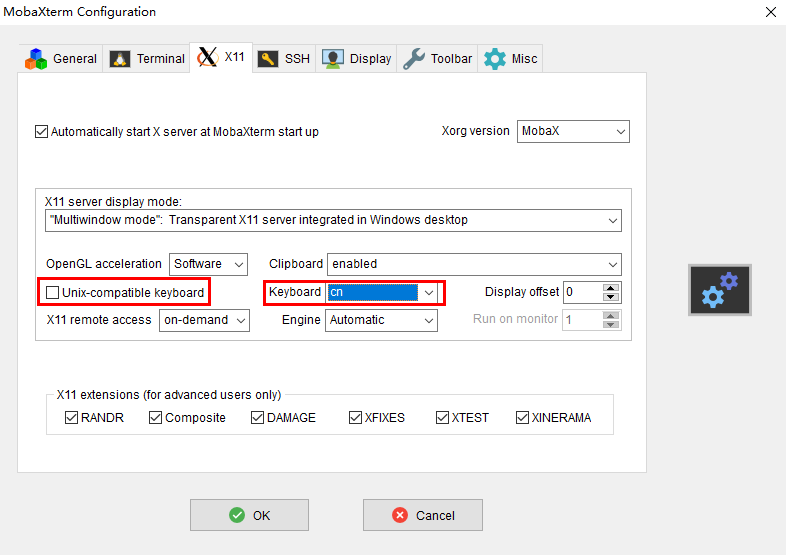Click the Display tab monitor icon
The image size is (786, 555).
(x=333, y=59)
